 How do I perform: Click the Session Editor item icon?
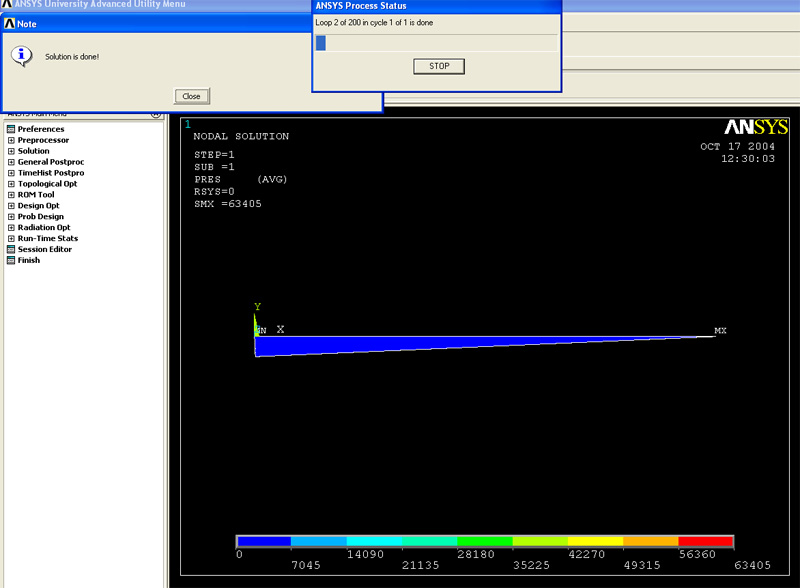(11, 249)
